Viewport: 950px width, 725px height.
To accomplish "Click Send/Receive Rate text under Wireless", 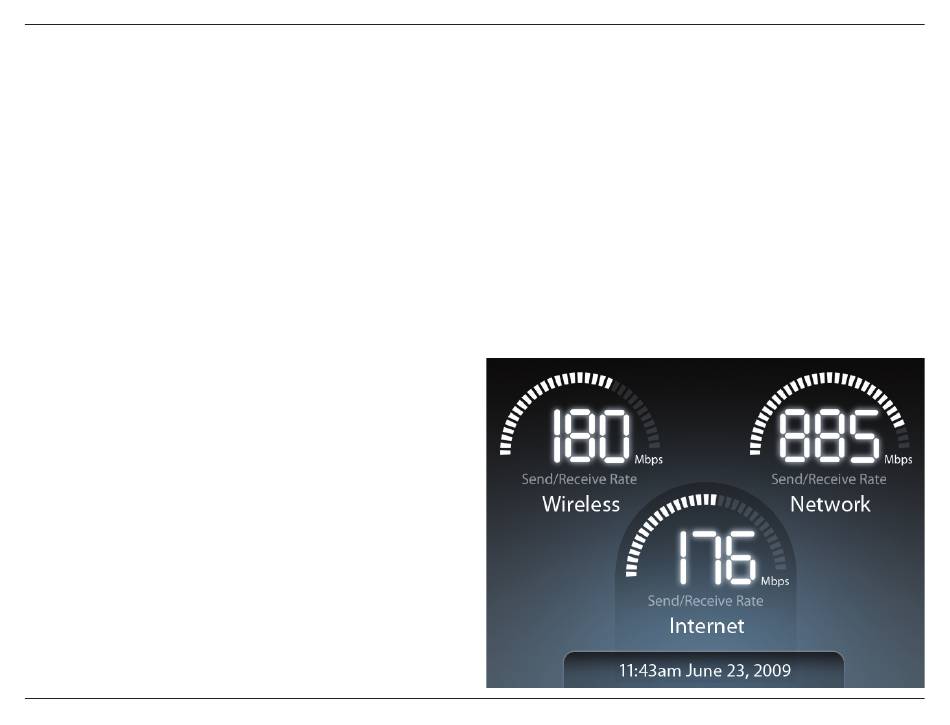I will click(579, 479).
